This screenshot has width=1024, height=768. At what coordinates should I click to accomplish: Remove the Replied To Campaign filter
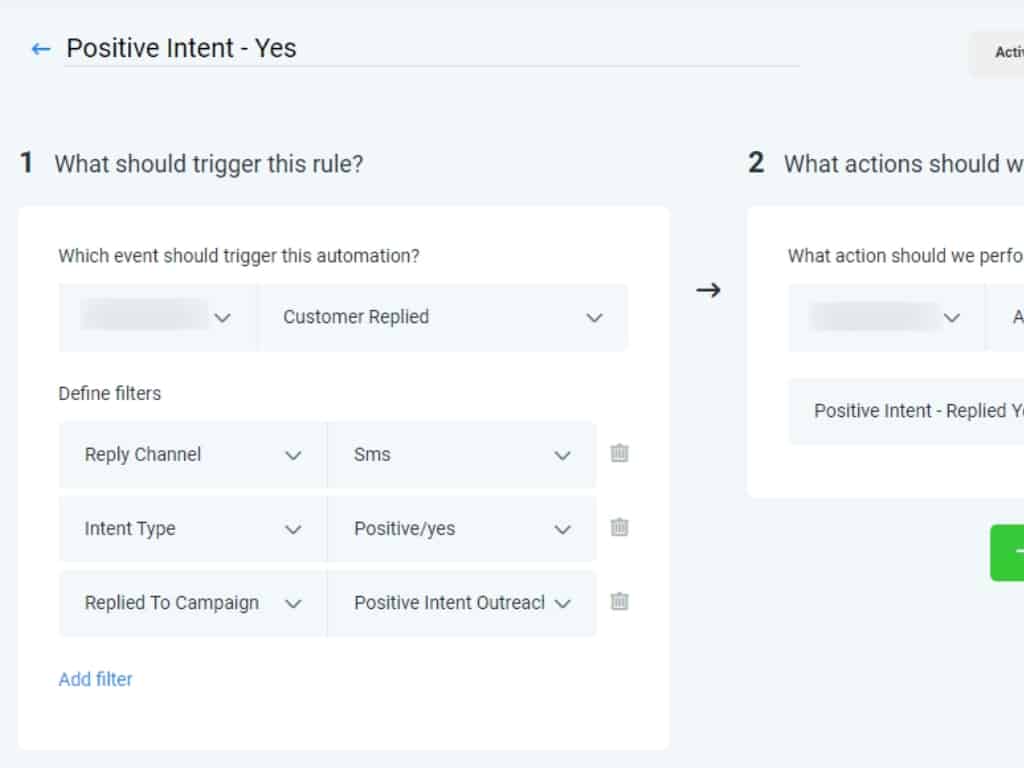pos(619,601)
